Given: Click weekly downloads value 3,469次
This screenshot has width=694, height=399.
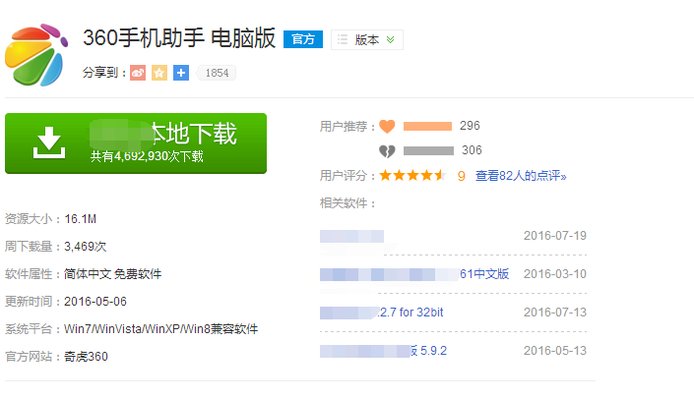Looking at the screenshot, I should tap(85, 247).
